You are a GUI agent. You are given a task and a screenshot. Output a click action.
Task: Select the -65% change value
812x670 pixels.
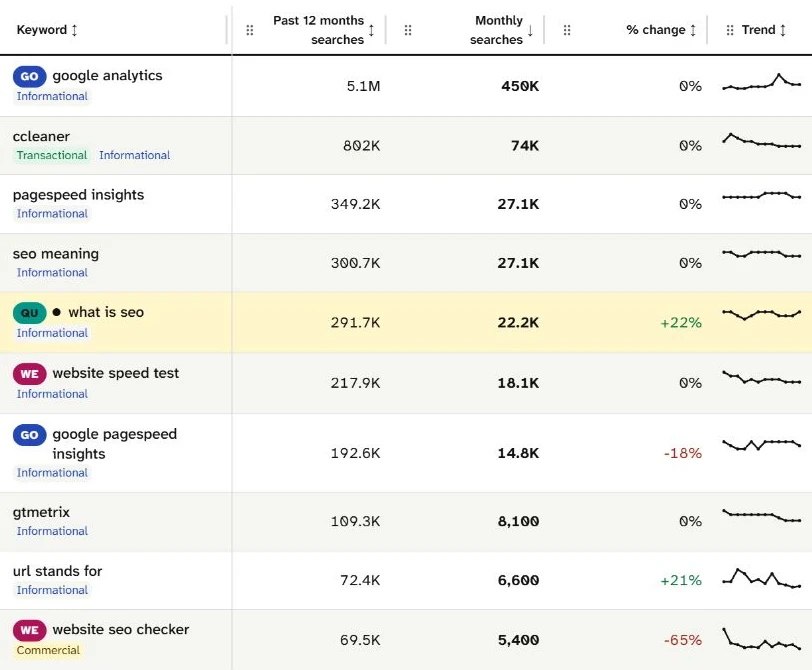683,640
